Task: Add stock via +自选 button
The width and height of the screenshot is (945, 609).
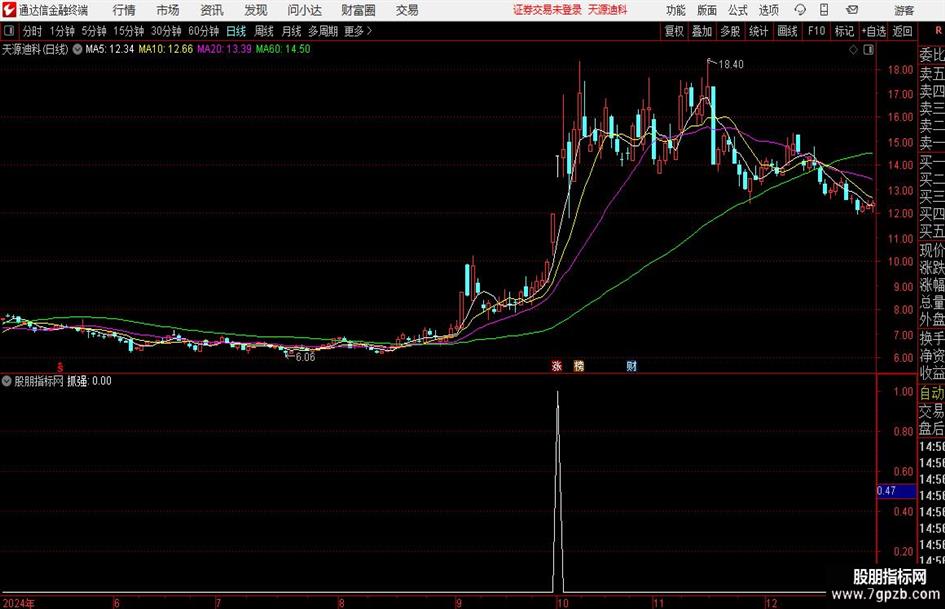Action: [873, 31]
